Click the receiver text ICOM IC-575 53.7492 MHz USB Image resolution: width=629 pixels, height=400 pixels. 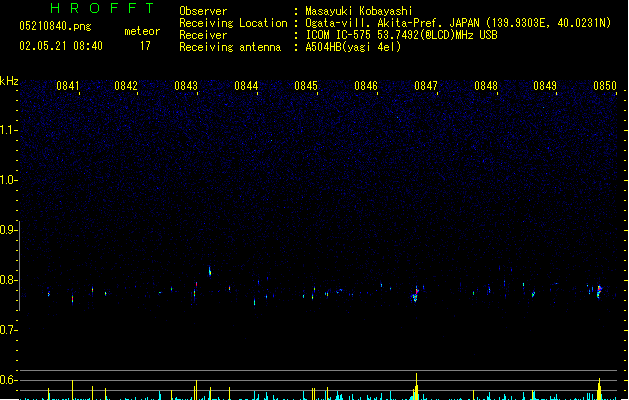point(402,35)
